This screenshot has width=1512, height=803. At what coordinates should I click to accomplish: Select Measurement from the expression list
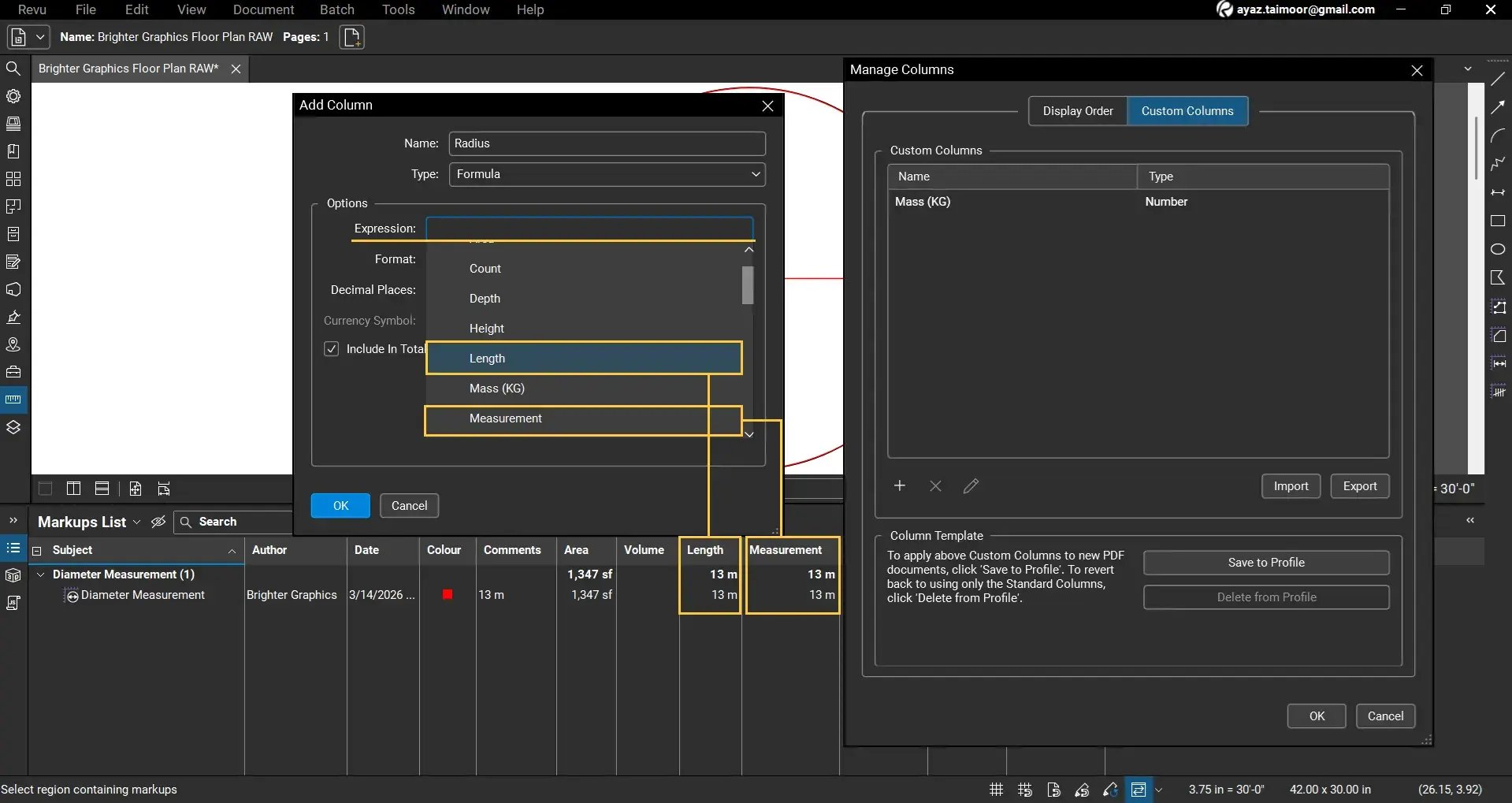pos(505,418)
